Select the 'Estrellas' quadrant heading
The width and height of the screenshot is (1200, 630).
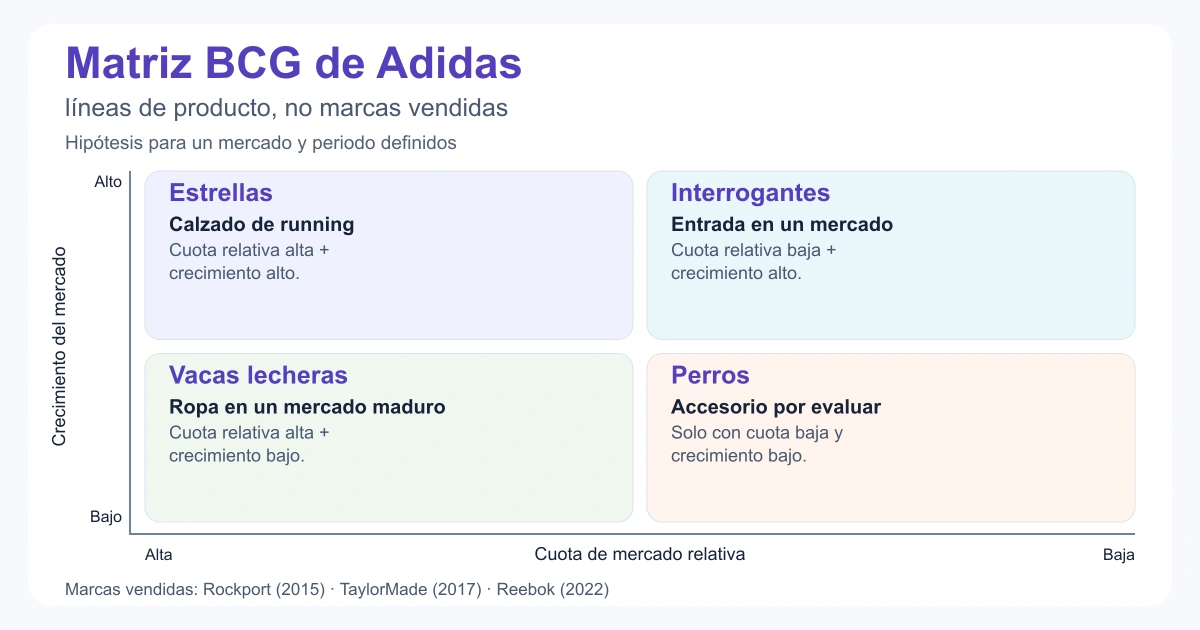click(x=221, y=193)
